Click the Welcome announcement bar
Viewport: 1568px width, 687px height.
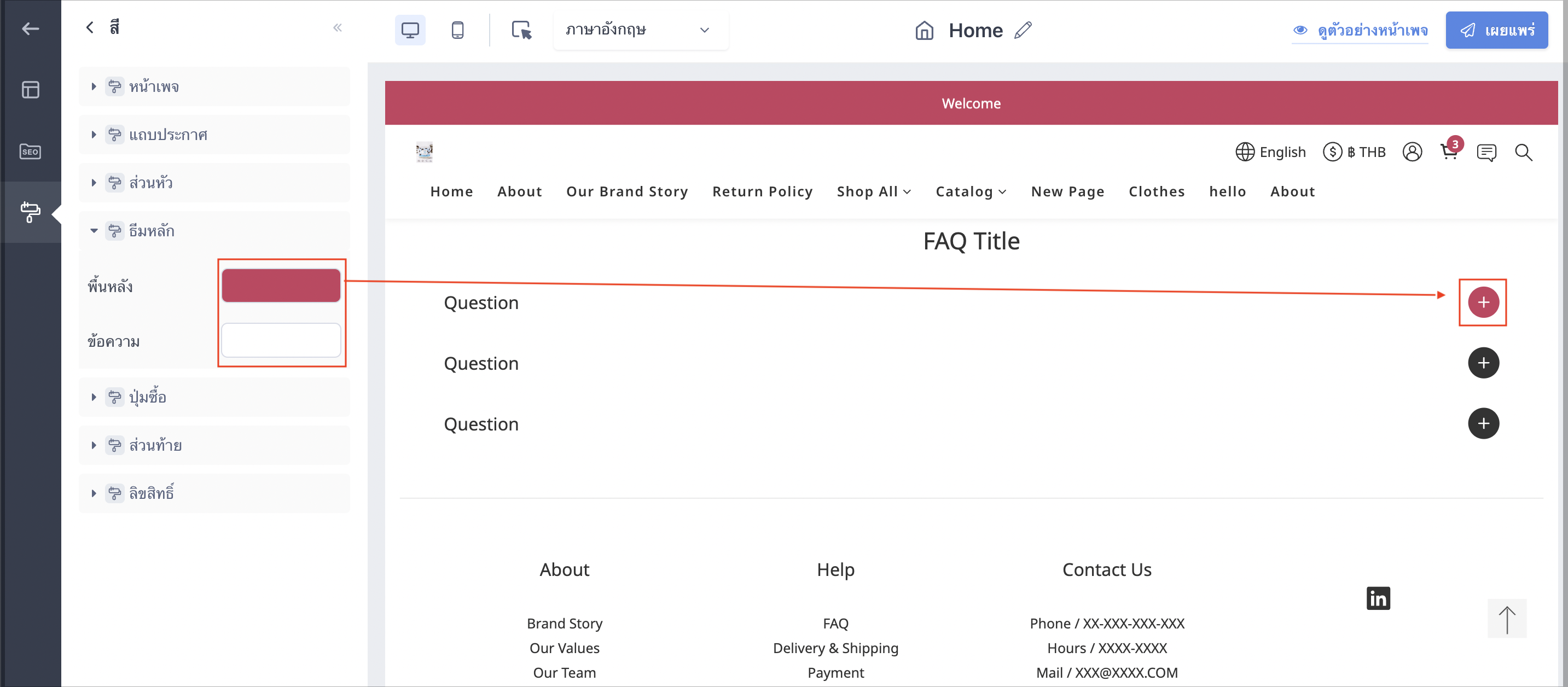(x=971, y=103)
